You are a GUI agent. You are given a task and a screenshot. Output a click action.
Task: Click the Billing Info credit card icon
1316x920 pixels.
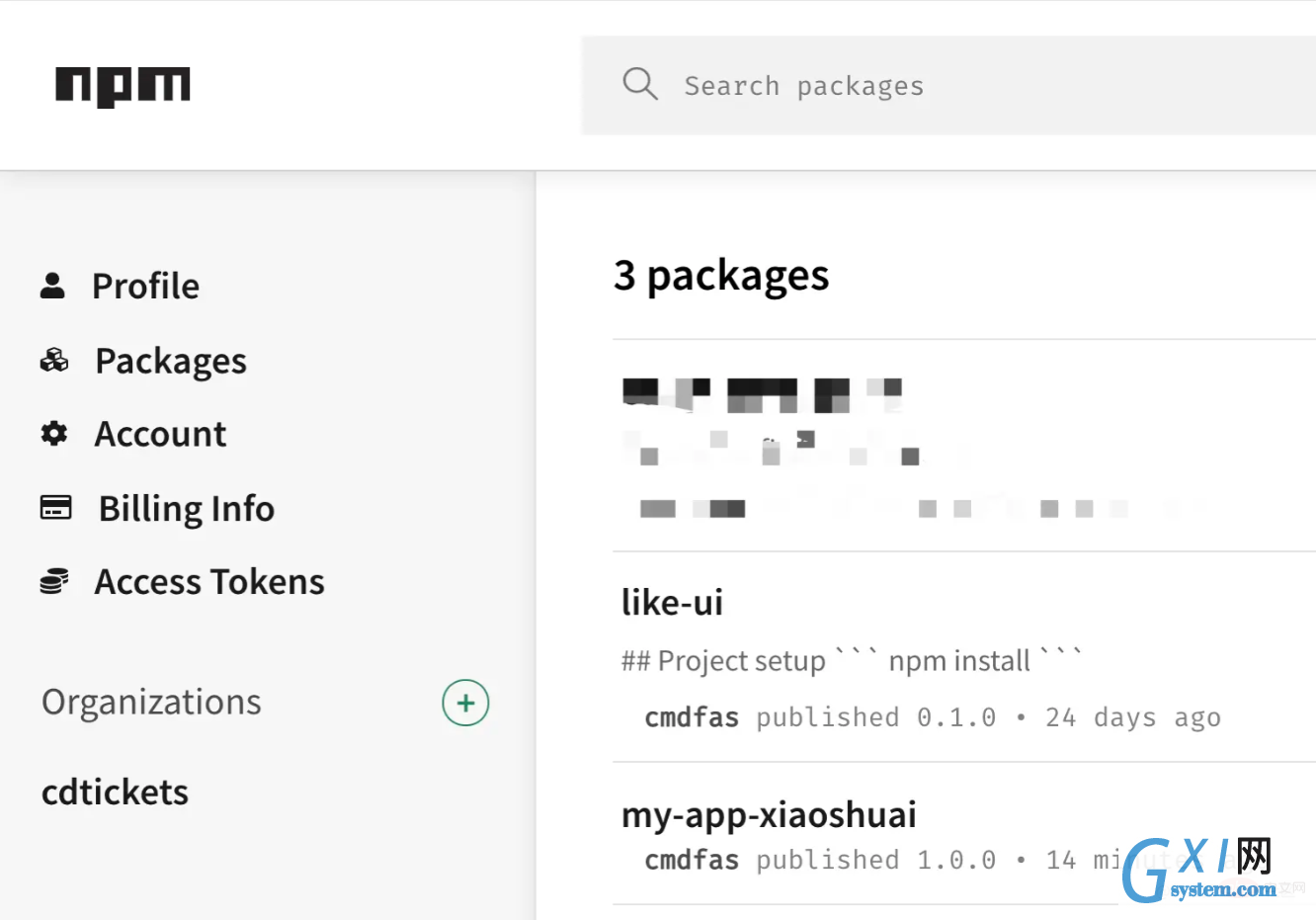(x=55, y=507)
